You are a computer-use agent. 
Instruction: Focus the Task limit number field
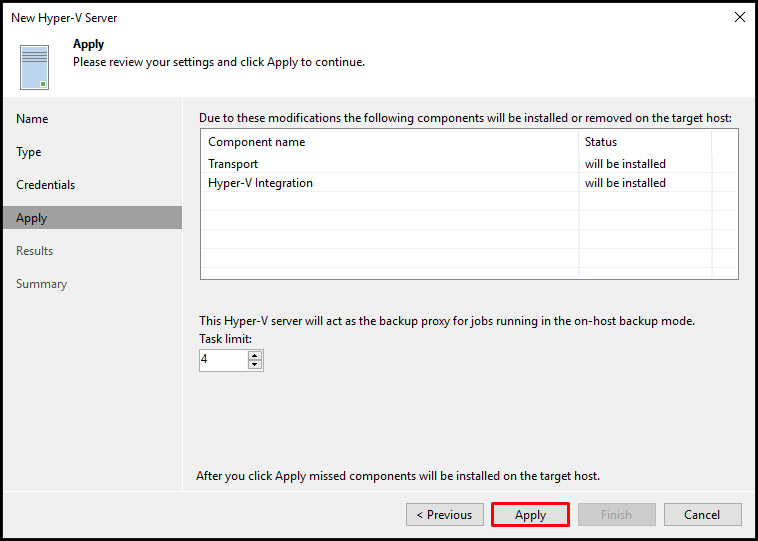[x=224, y=360]
